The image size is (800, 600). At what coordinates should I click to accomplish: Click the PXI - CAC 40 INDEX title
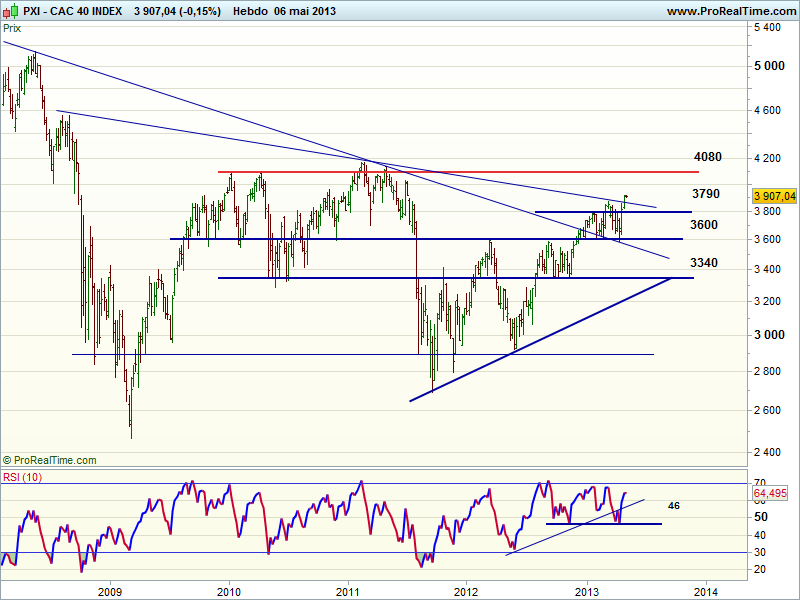[74, 11]
